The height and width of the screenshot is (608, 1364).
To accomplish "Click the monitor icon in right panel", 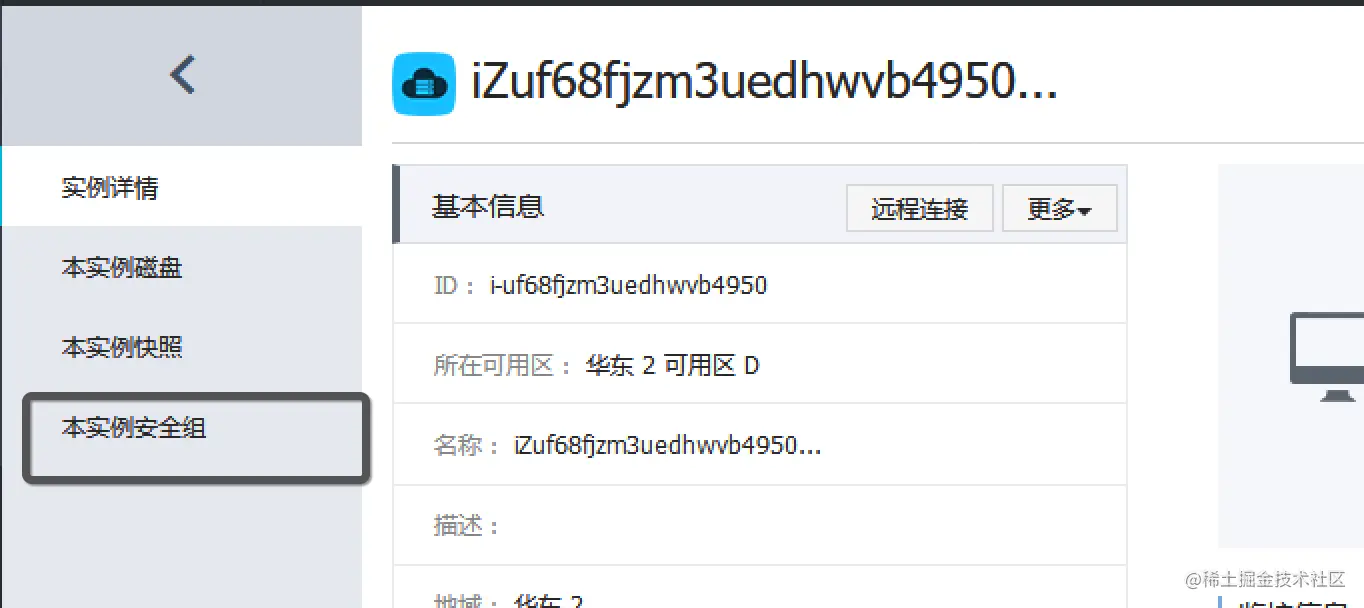I will coord(1327,357).
